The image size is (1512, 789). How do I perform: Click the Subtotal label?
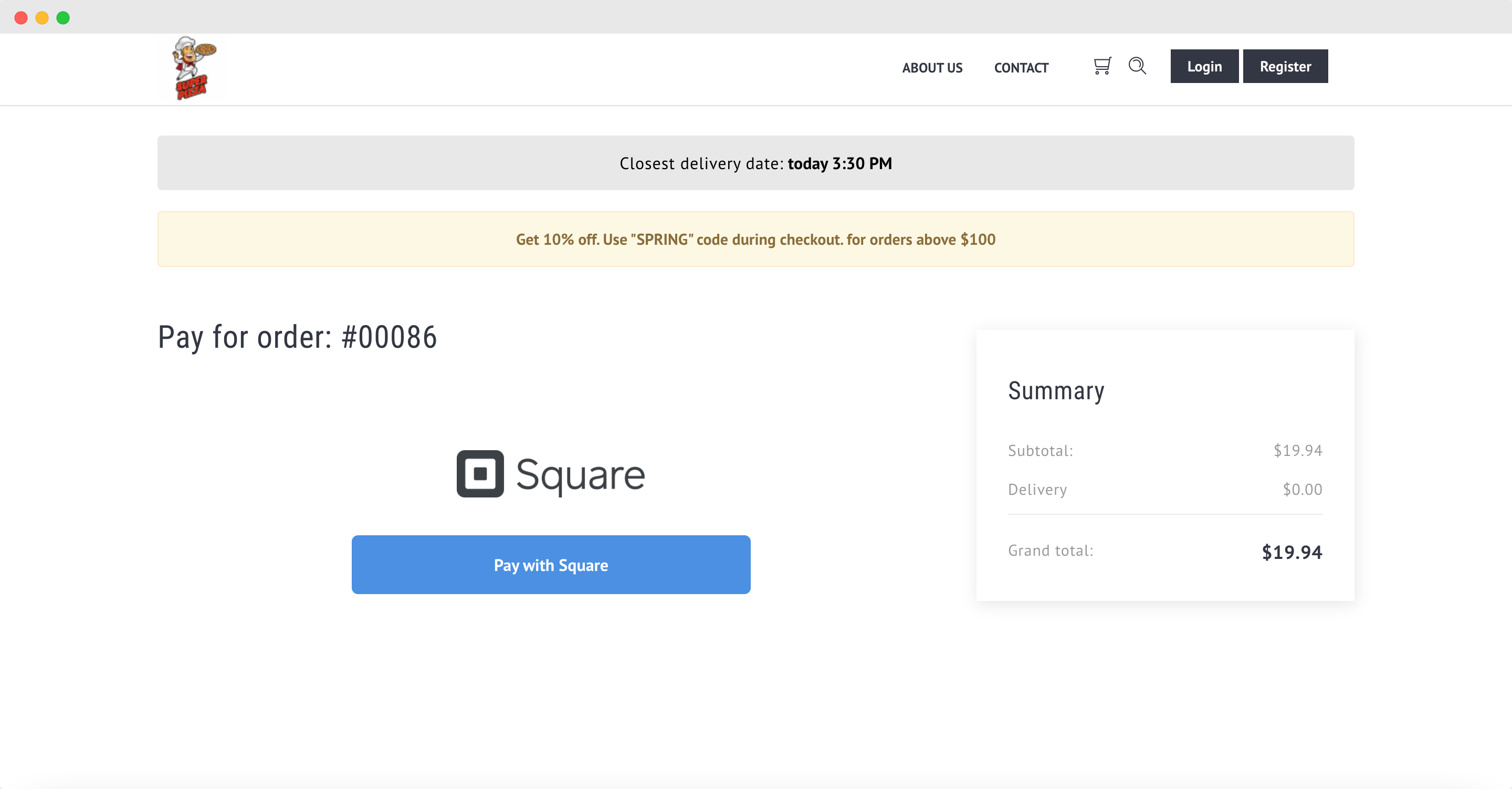coord(1040,451)
